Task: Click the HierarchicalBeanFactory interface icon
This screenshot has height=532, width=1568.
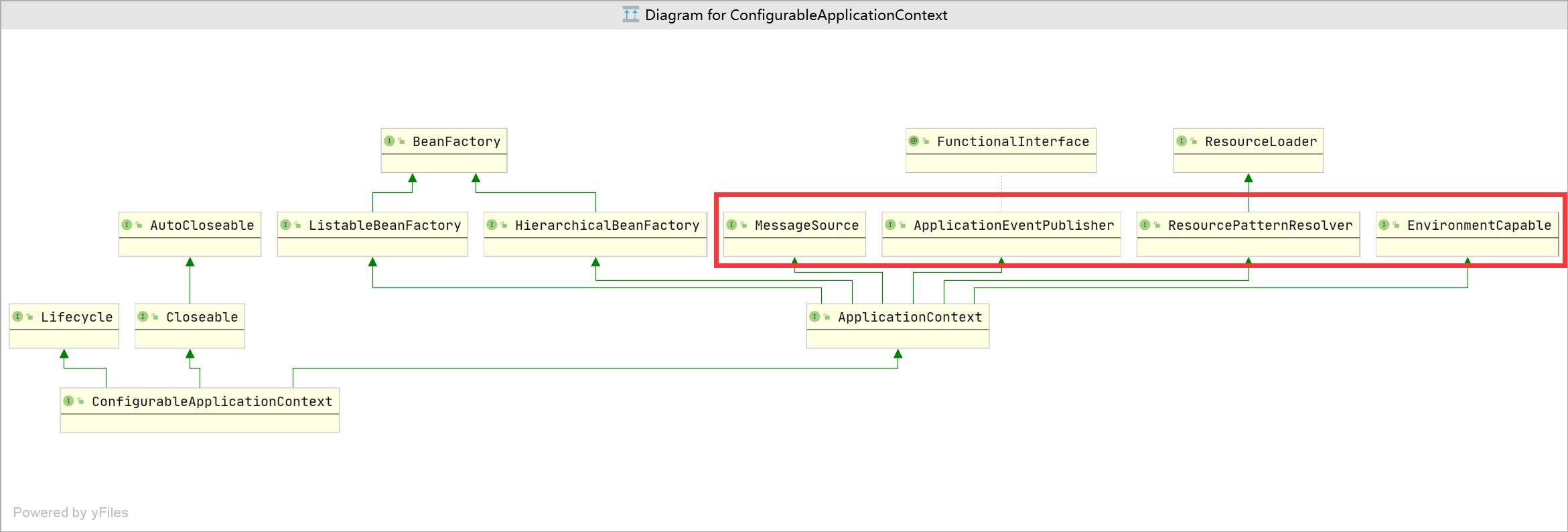Action: tap(492, 225)
